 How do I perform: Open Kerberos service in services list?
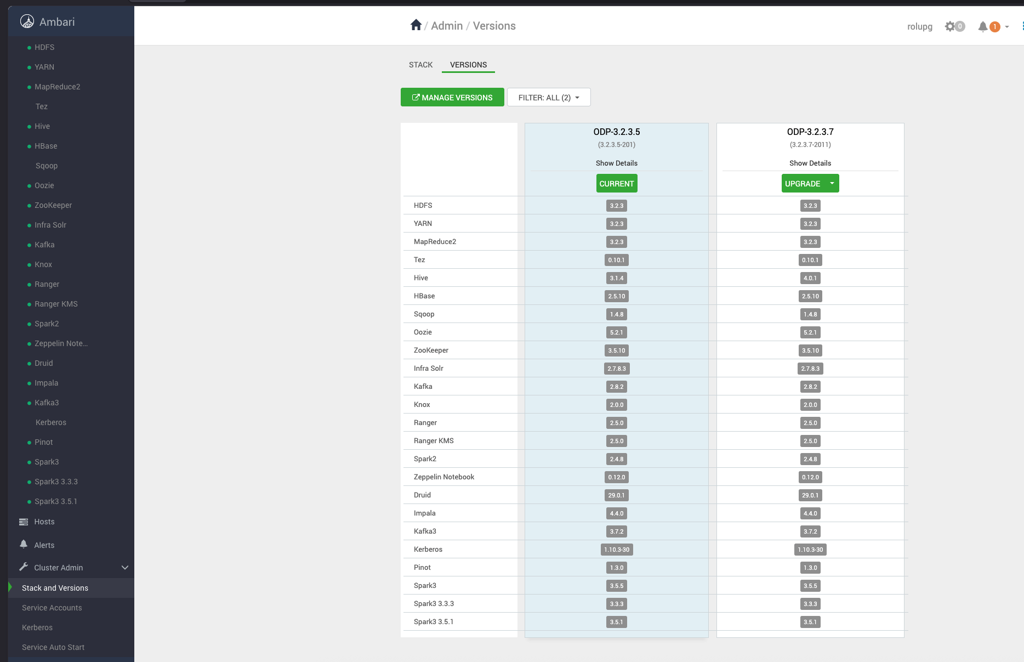pos(51,422)
